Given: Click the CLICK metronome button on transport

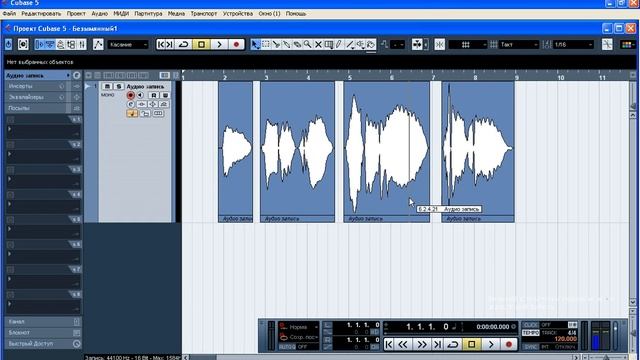Looking at the screenshot, I should [x=531, y=325].
